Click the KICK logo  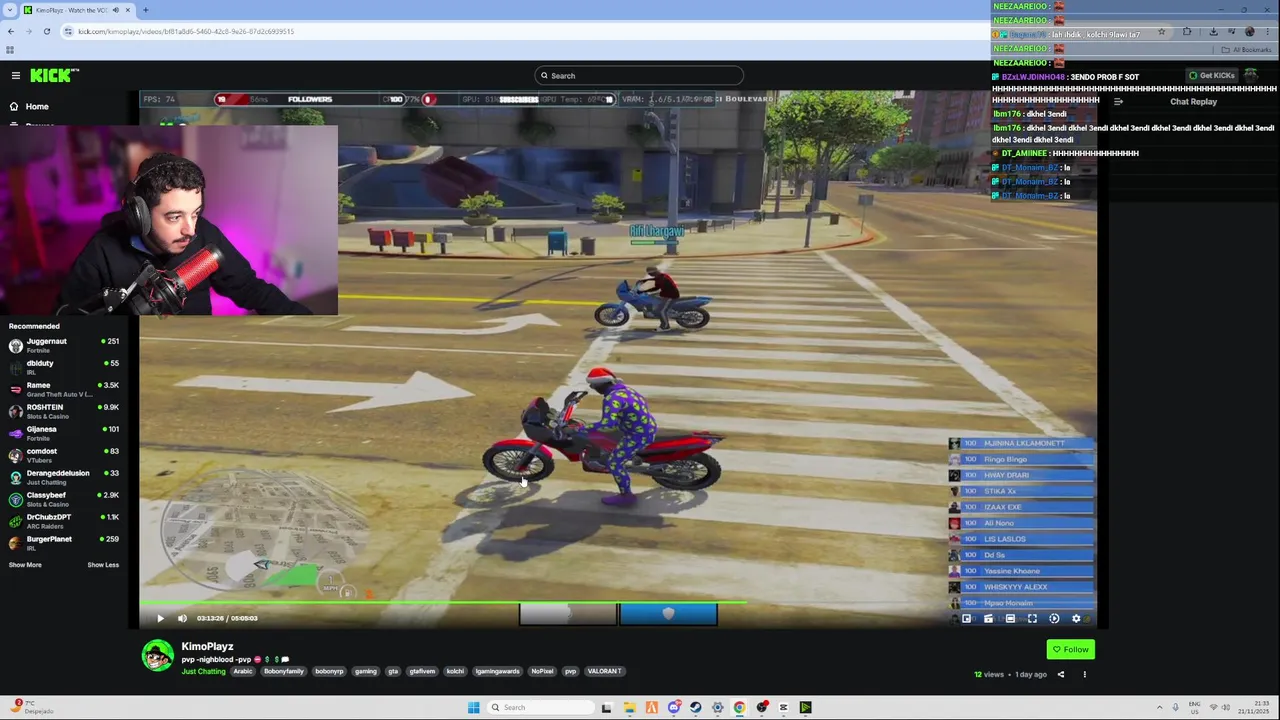tap(54, 75)
